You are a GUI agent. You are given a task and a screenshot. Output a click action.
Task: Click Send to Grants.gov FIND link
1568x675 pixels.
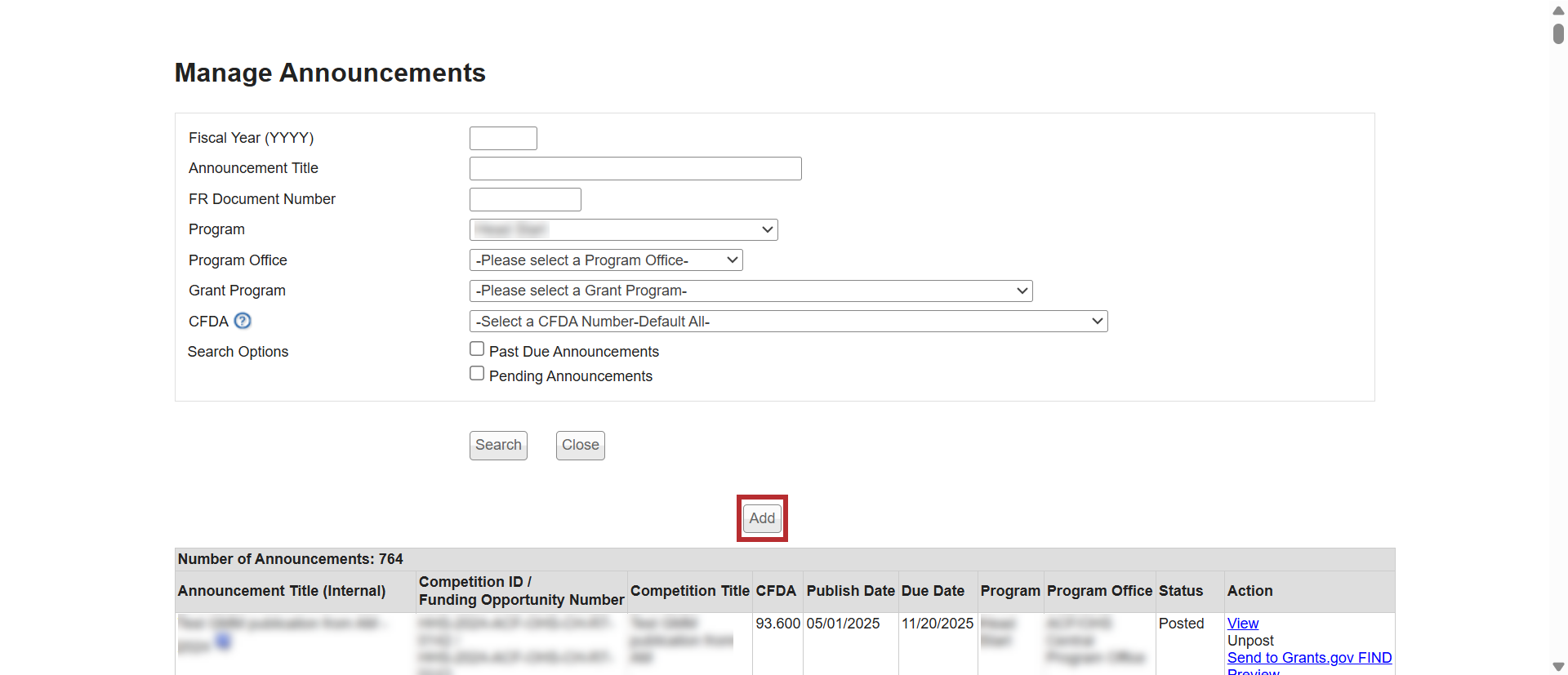click(1309, 658)
